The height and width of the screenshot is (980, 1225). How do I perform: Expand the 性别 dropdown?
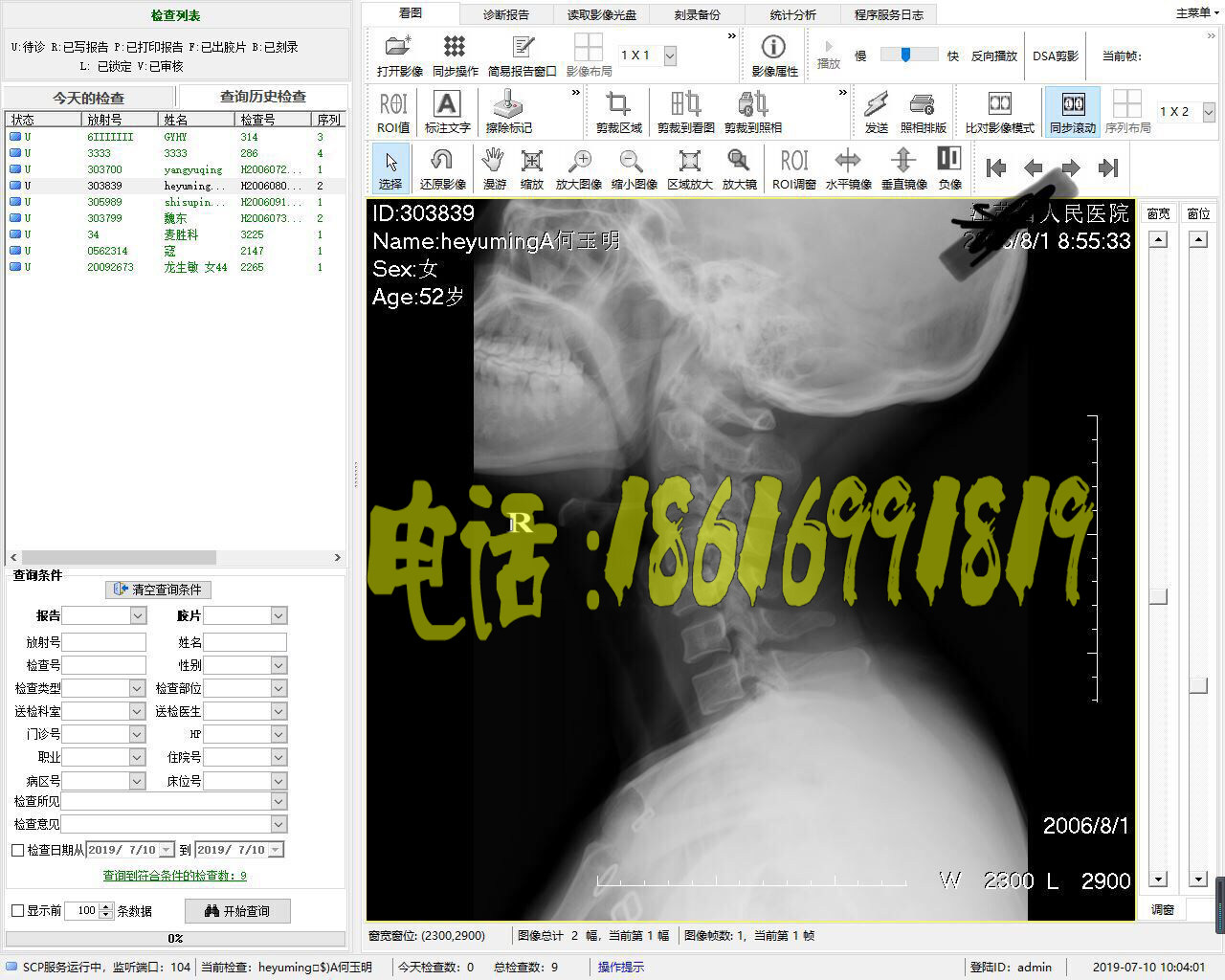pyautogui.click(x=278, y=665)
